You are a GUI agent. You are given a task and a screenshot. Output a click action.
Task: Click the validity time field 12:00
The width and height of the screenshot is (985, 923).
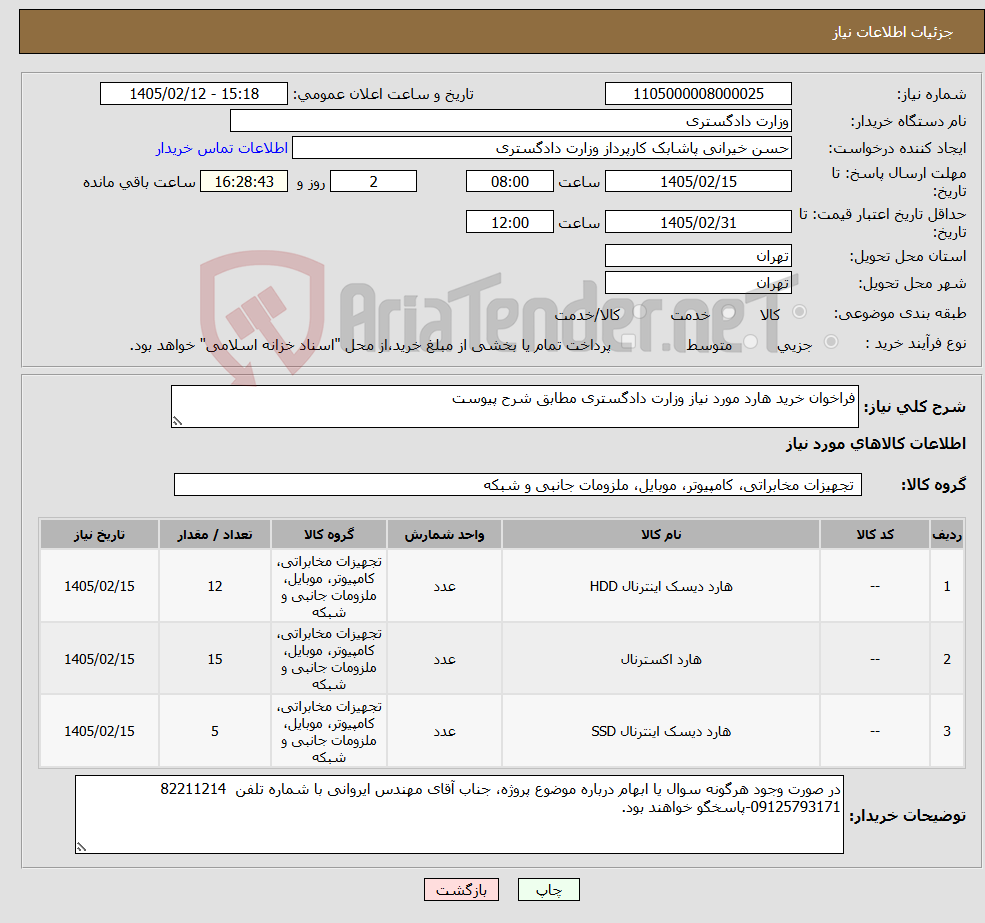coord(509,222)
